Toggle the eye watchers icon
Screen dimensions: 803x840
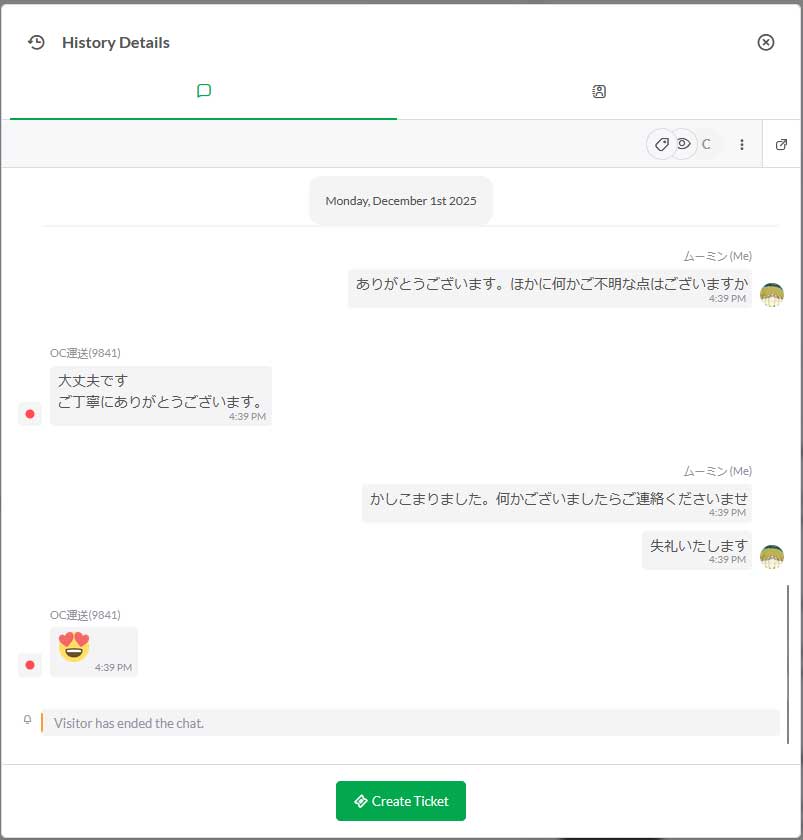(683, 144)
